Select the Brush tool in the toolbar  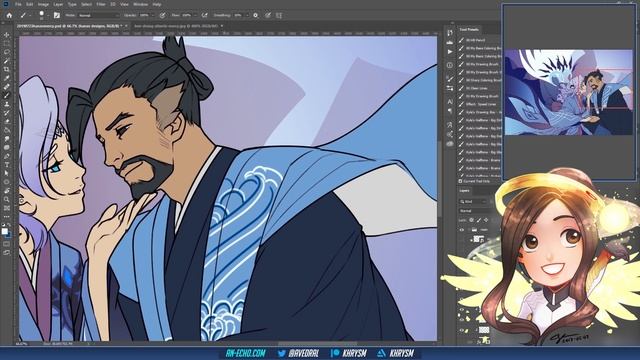click(x=7, y=96)
